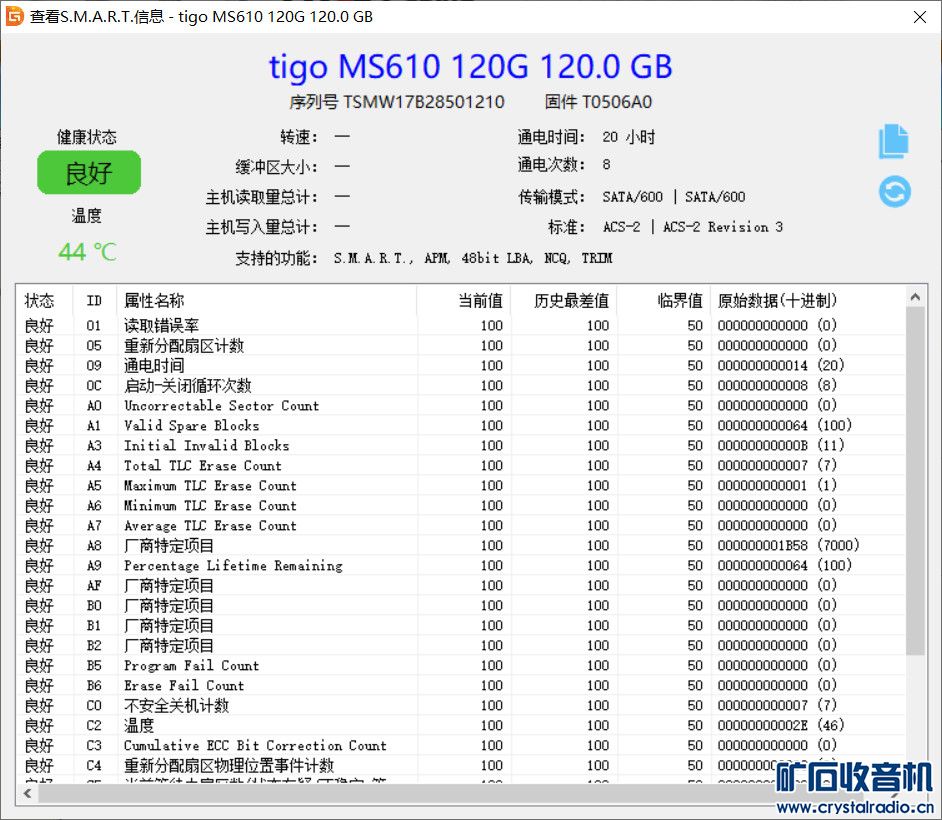The width and height of the screenshot is (942, 820).
Task: Select the 不安全关机计数 row
Action: coord(461,705)
